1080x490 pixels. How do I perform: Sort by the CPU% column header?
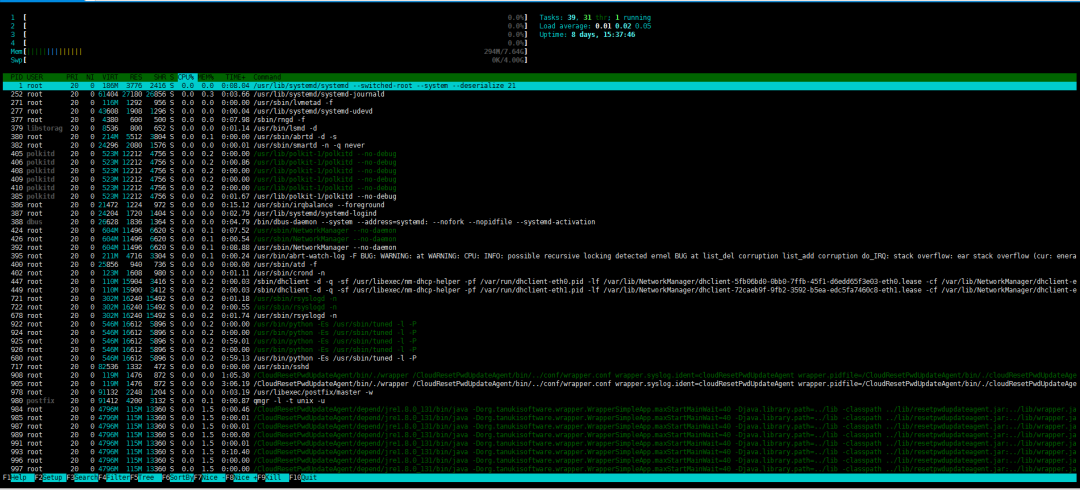pos(186,76)
